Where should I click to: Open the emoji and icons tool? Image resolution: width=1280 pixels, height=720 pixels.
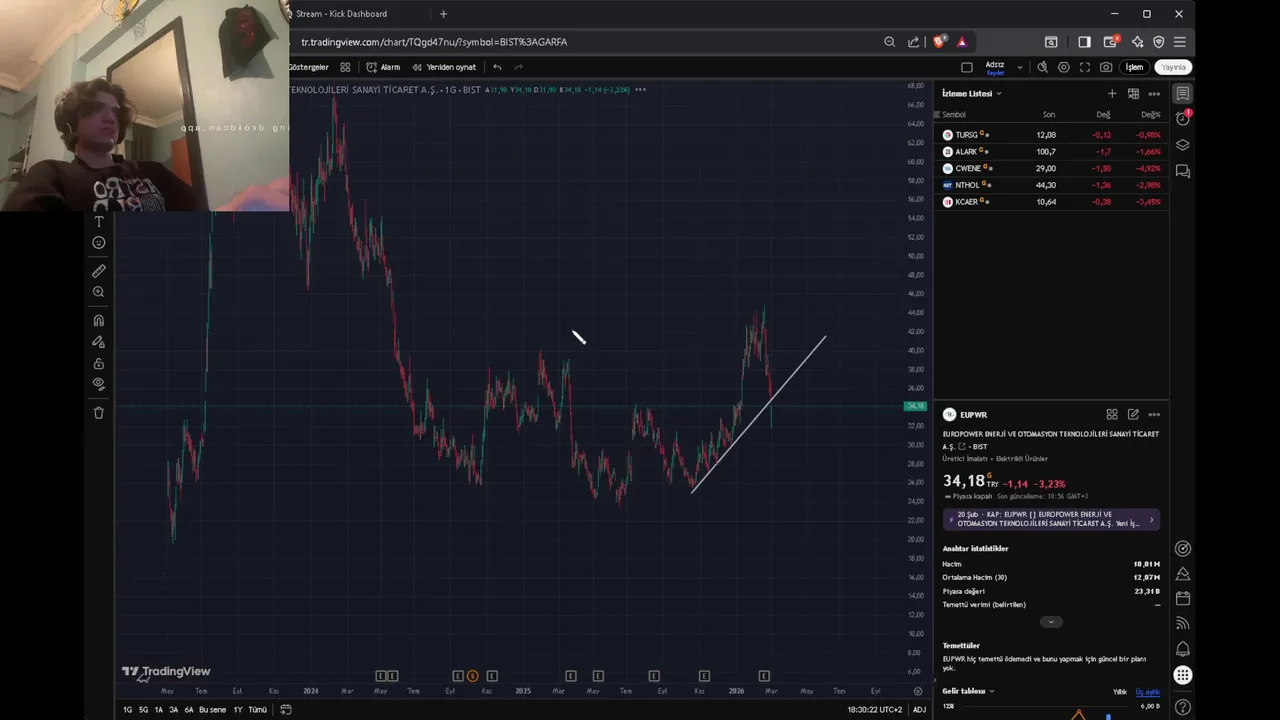(x=98, y=243)
